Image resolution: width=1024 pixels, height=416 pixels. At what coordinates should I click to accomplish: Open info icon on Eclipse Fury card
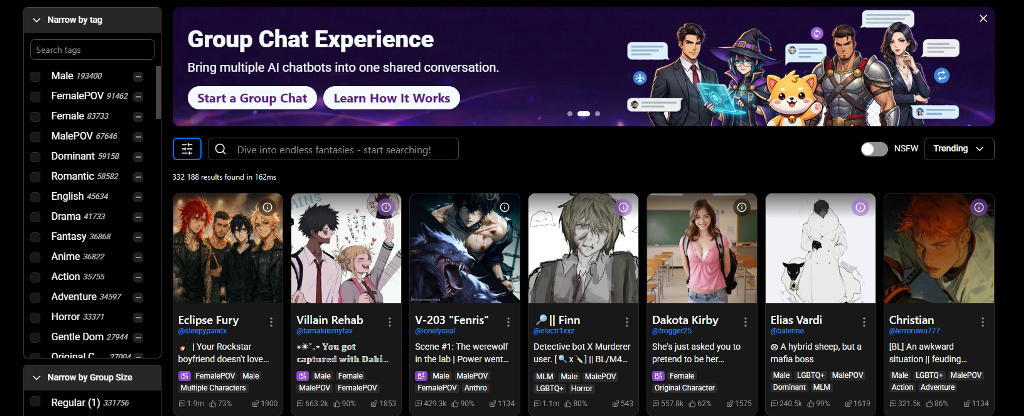(267, 207)
